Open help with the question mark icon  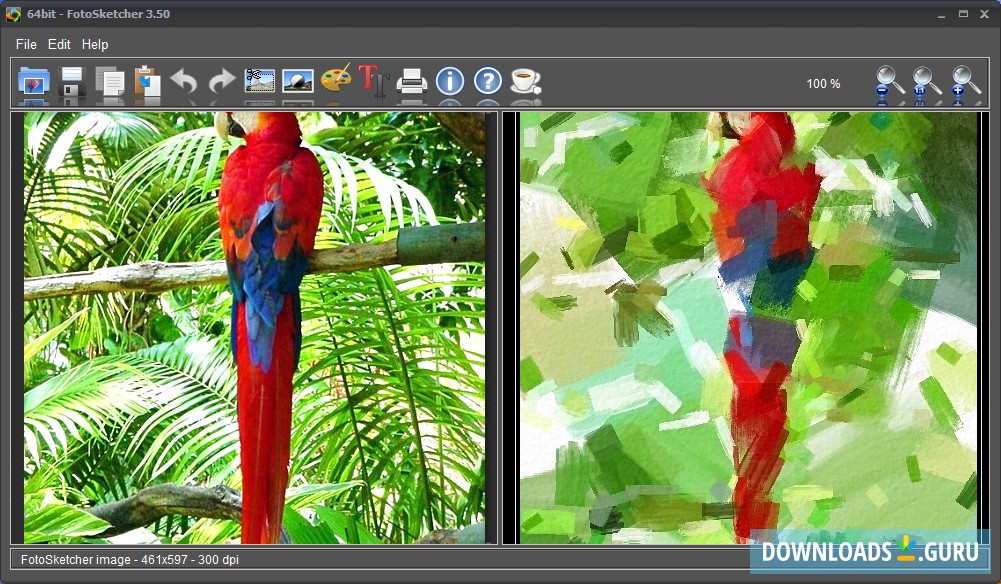tap(488, 81)
